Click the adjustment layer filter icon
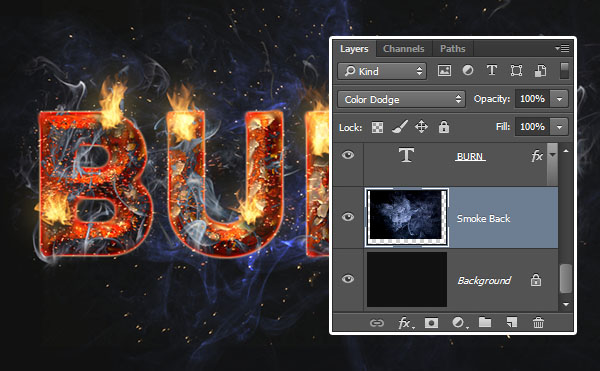The height and width of the screenshot is (371, 600). [x=468, y=70]
